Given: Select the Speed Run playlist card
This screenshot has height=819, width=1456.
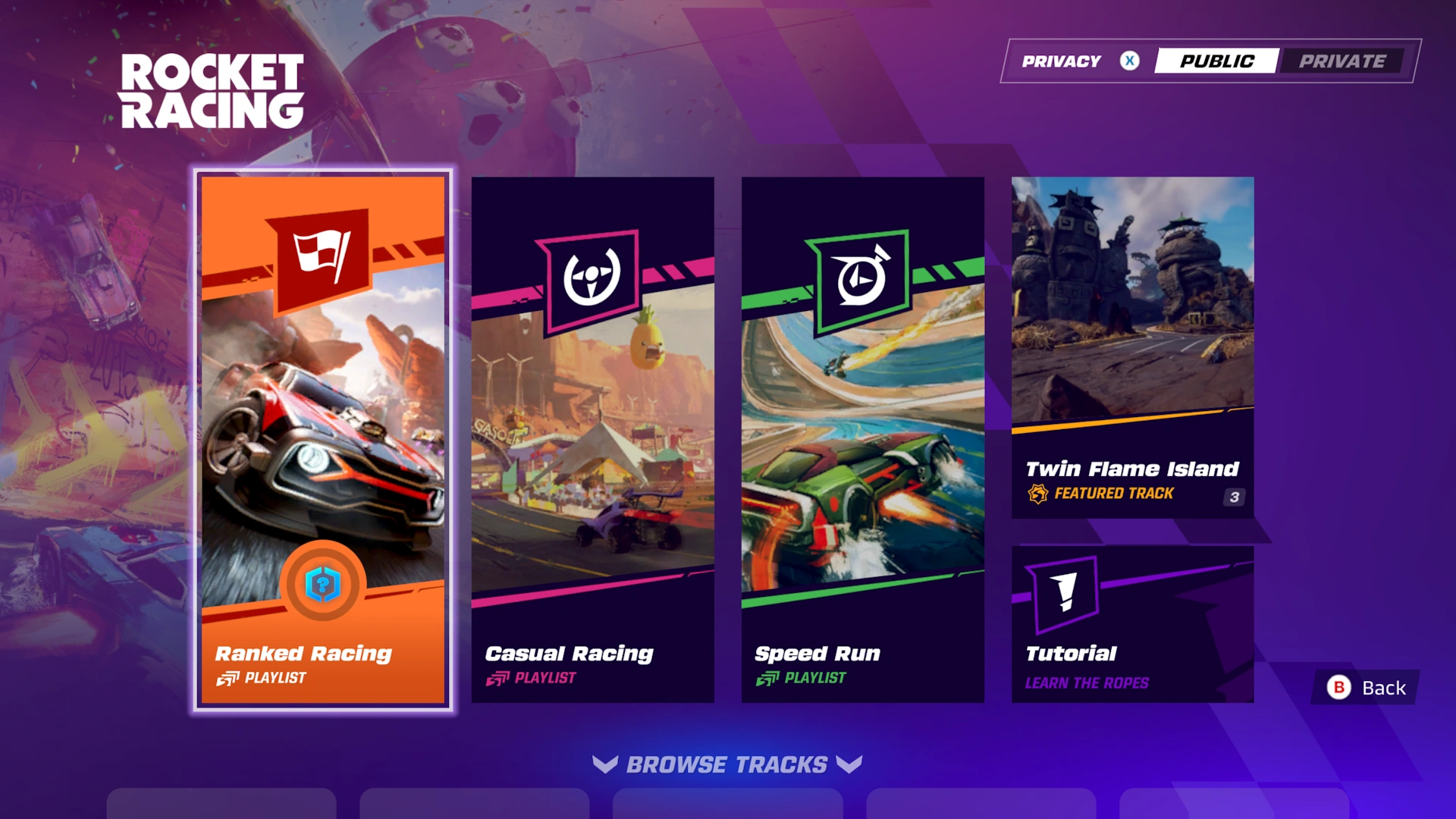Looking at the screenshot, I should [x=863, y=440].
